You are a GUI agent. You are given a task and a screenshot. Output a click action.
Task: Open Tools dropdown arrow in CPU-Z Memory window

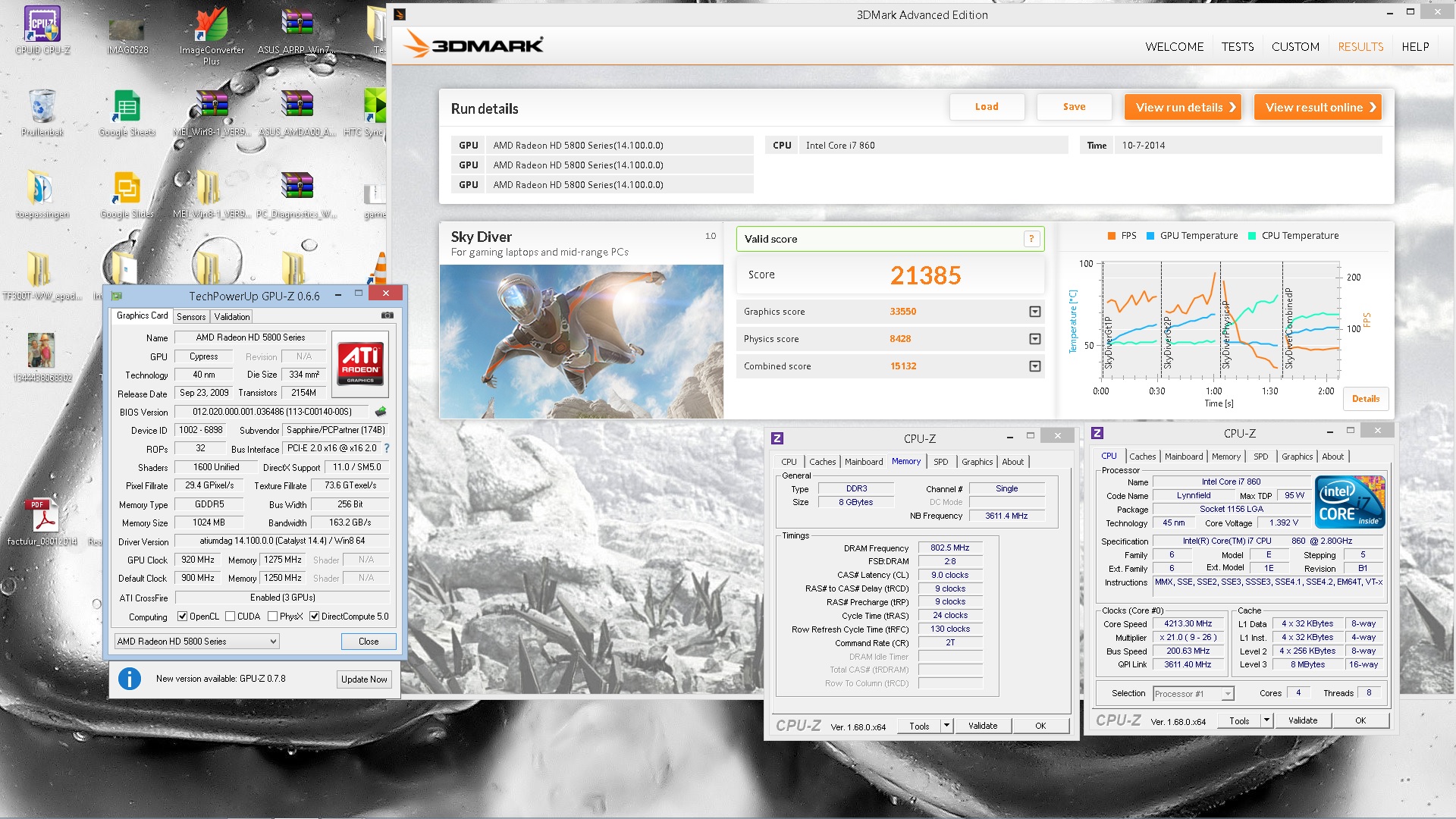[946, 726]
